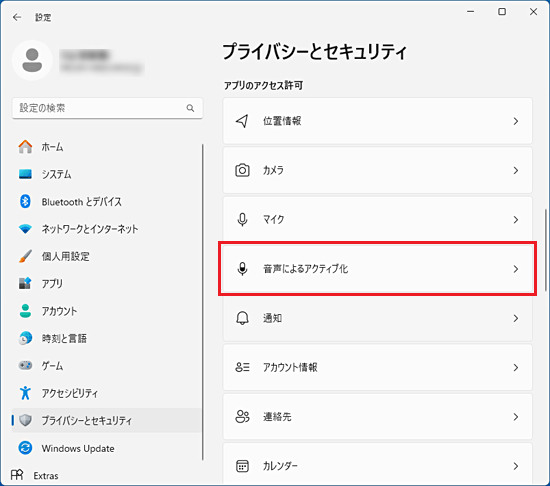Viewport: 550px width, 486px height.
Task: Click the sidebar navigation scrollbar
Action: [x=203, y=302]
